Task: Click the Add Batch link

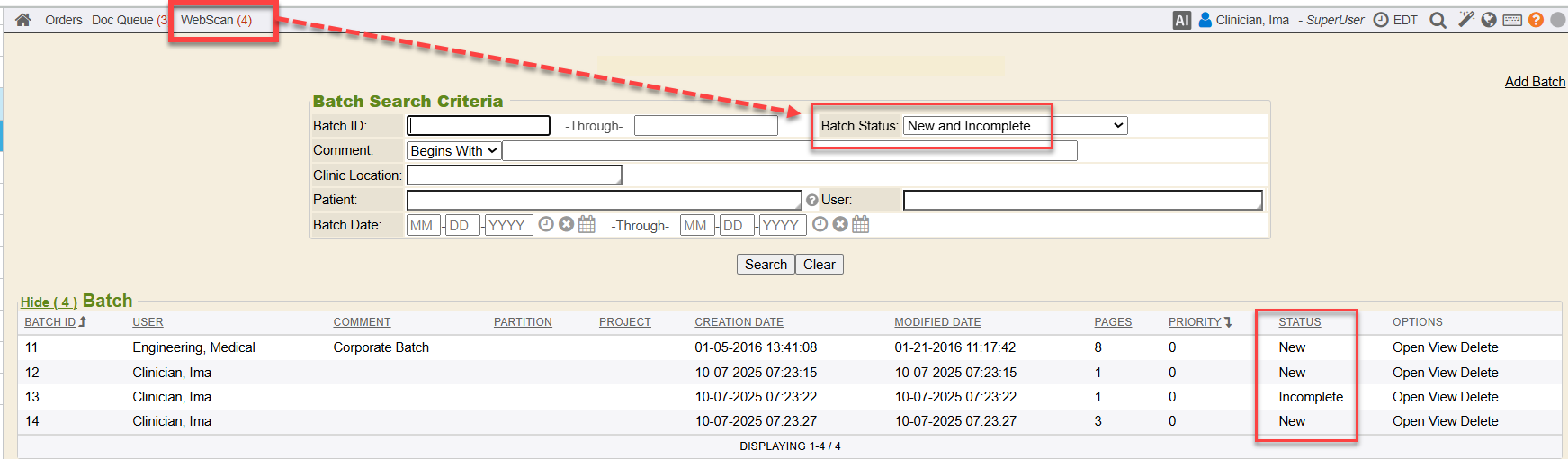Action: click(1535, 82)
